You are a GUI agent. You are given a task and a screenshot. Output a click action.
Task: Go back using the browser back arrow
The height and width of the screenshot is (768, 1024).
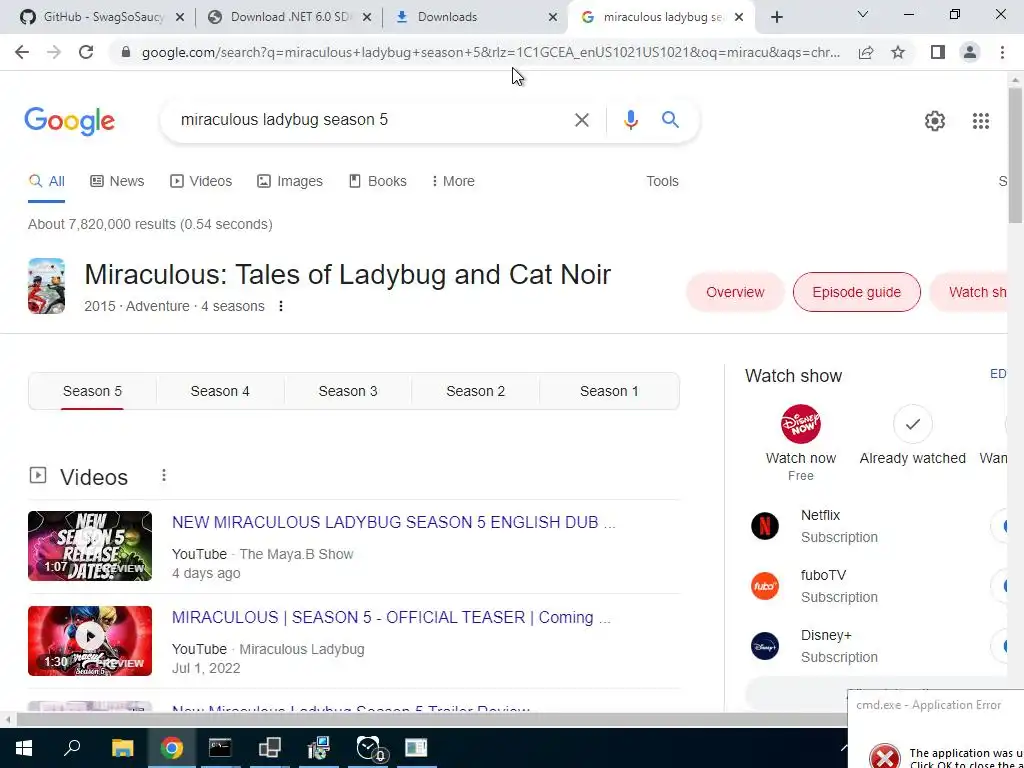pyautogui.click(x=22, y=52)
